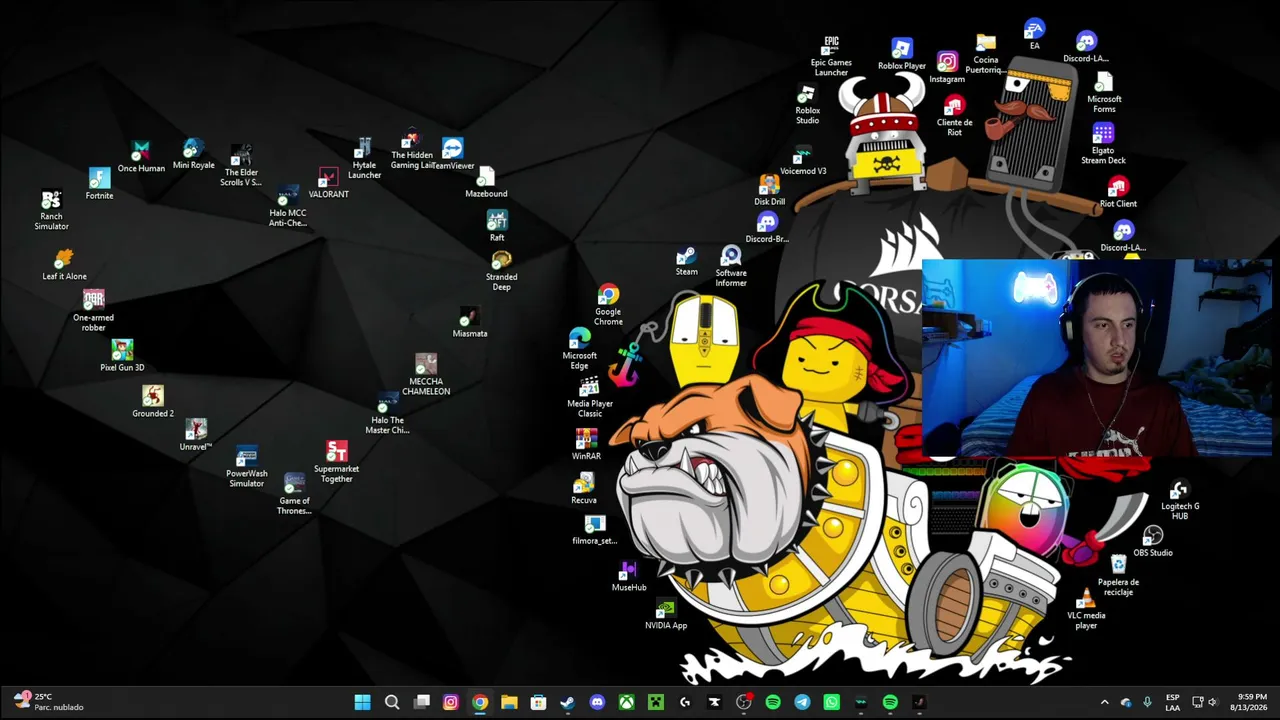1280x720 pixels.
Task: Select the OBS Studio desktop icon
Action: tap(1153, 542)
